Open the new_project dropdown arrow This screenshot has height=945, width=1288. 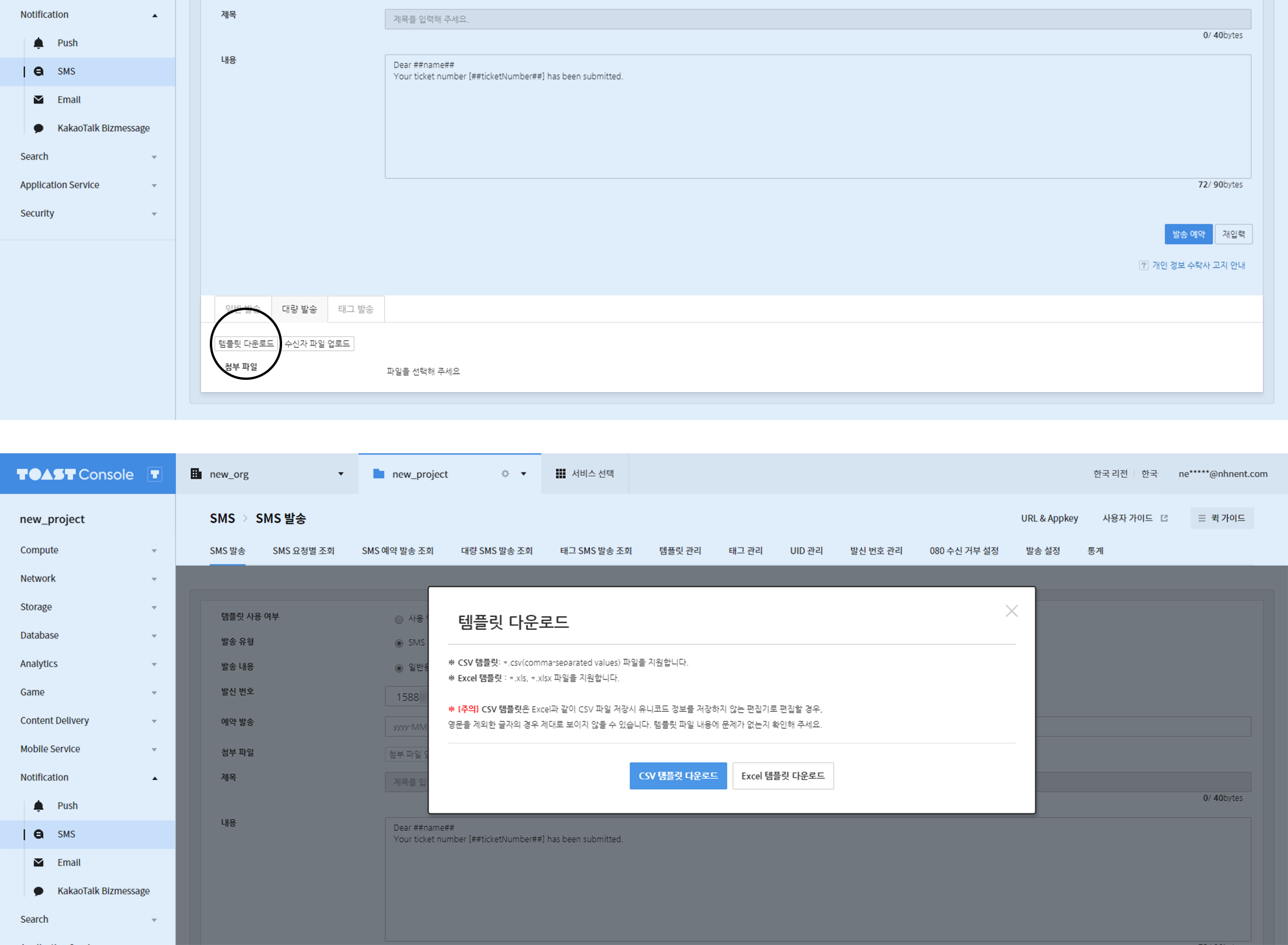point(524,474)
